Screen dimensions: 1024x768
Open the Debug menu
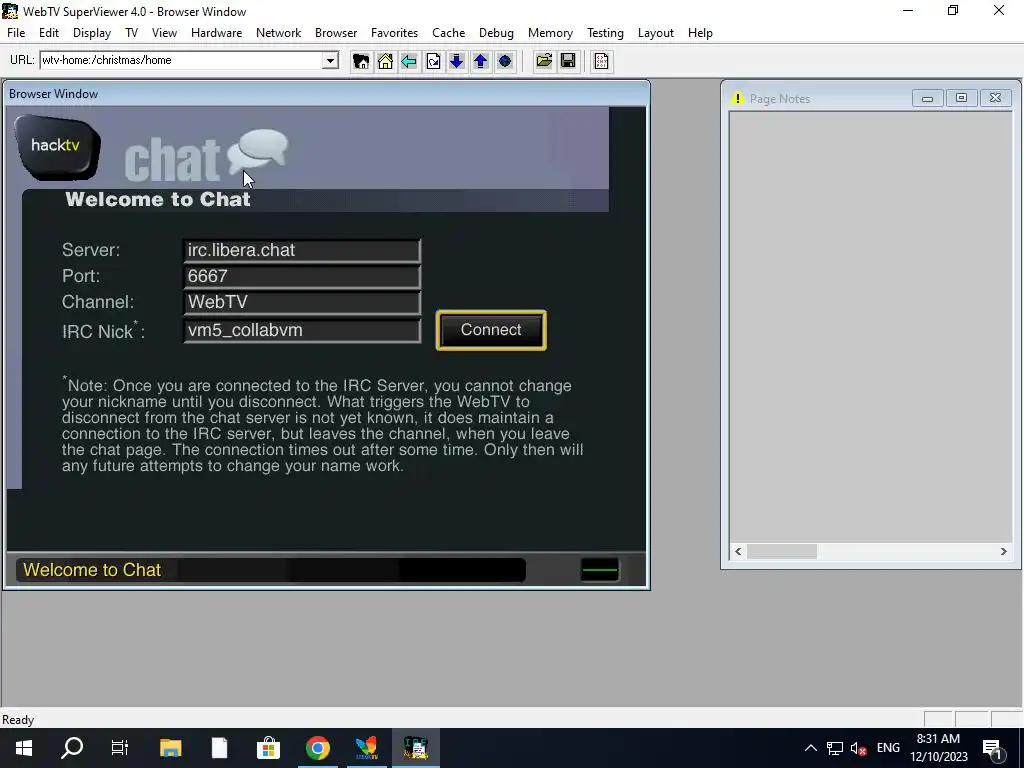(x=496, y=33)
